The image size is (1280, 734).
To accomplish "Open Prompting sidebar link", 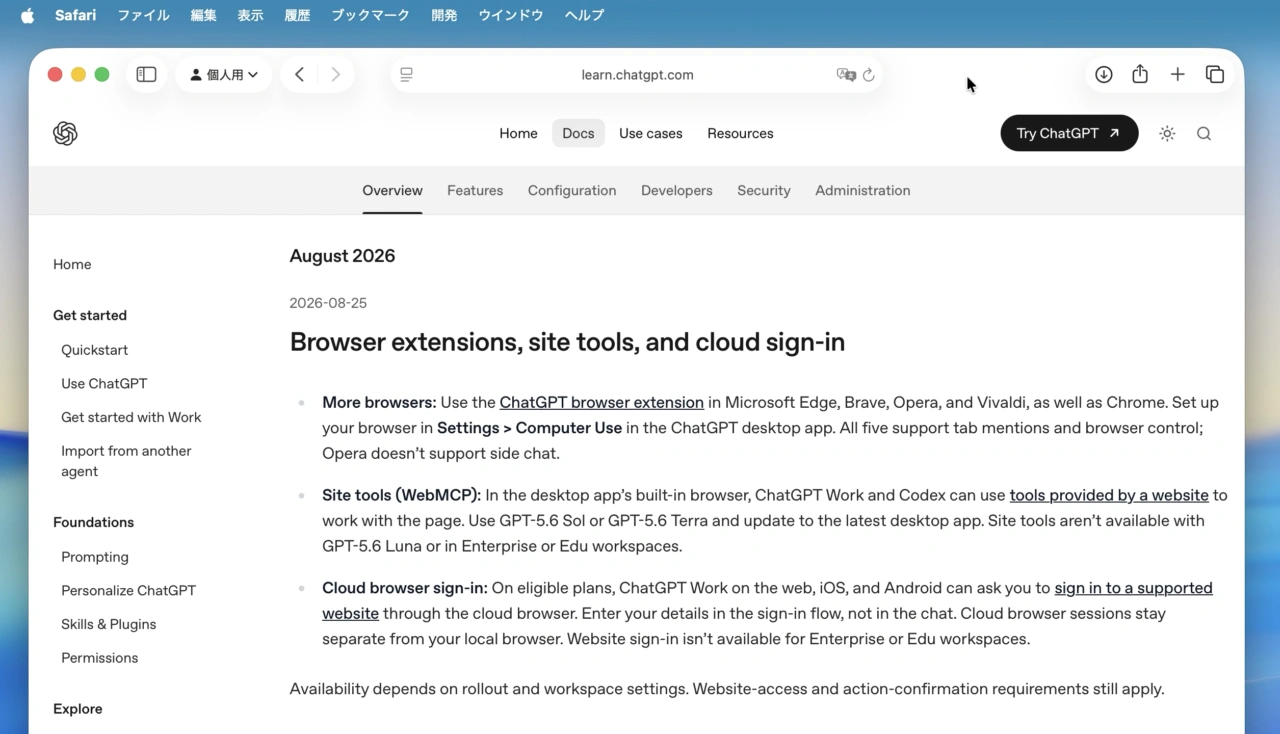I will pos(95,557).
